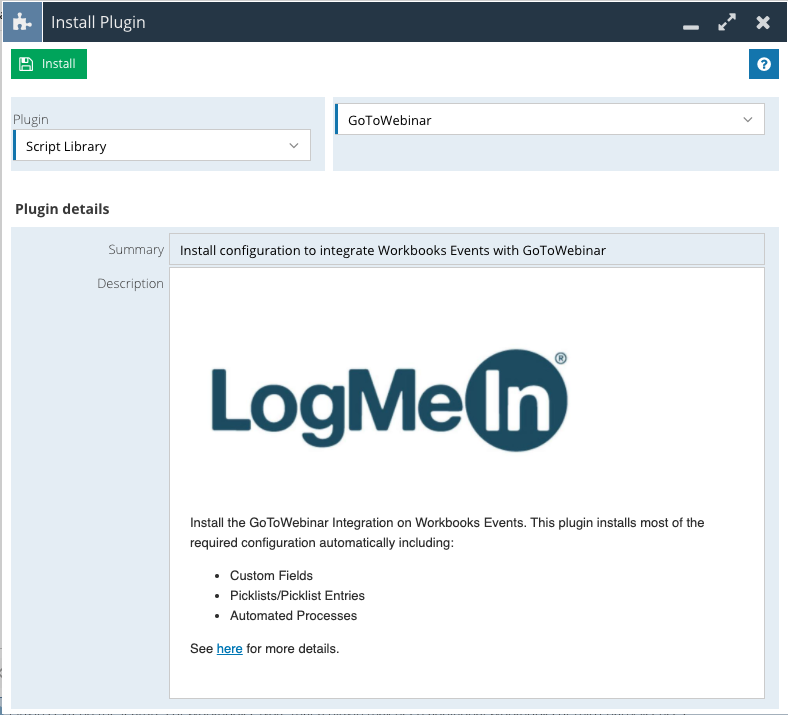Image resolution: width=788 pixels, height=715 pixels.
Task: Click the puzzle piece plugin icon
Action: click(x=21, y=22)
